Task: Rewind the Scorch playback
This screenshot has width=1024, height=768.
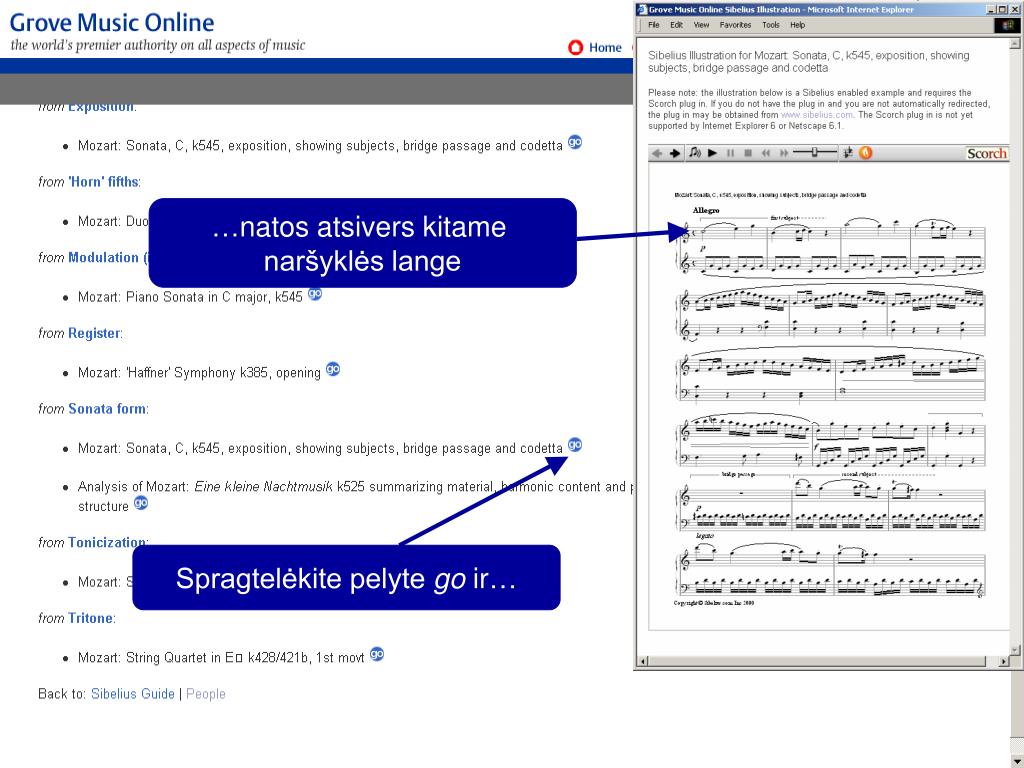Action: [766, 153]
